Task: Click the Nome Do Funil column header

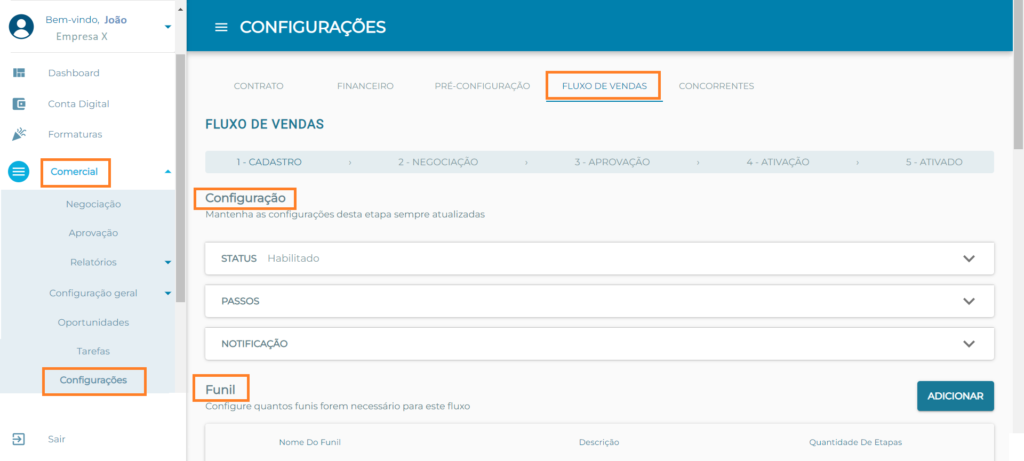Action: pos(310,443)
